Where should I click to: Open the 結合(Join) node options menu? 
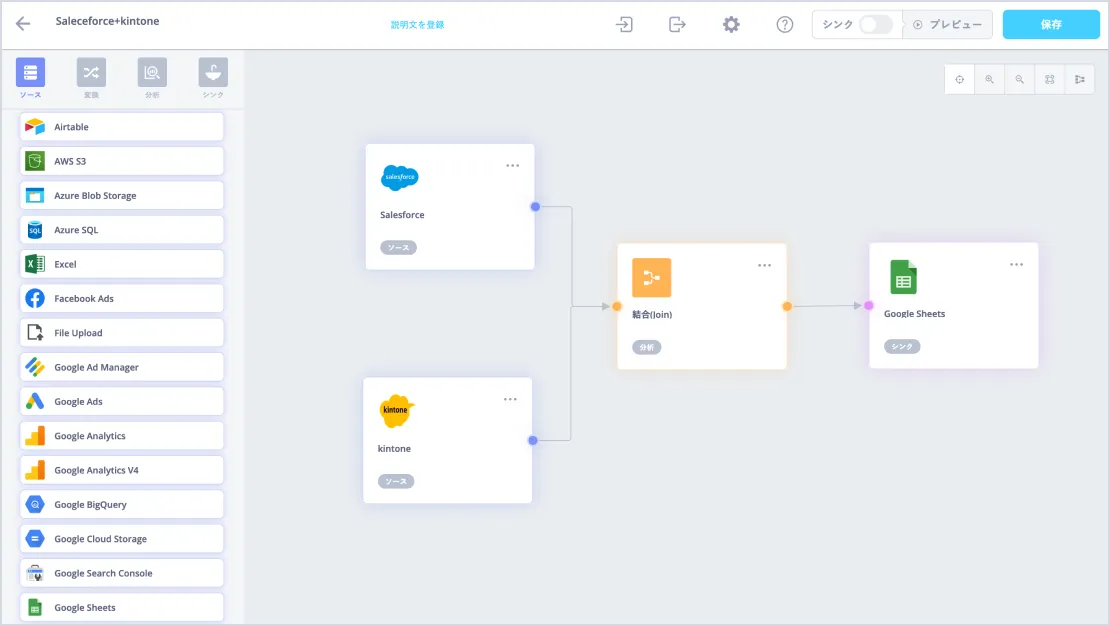[764, 266]
